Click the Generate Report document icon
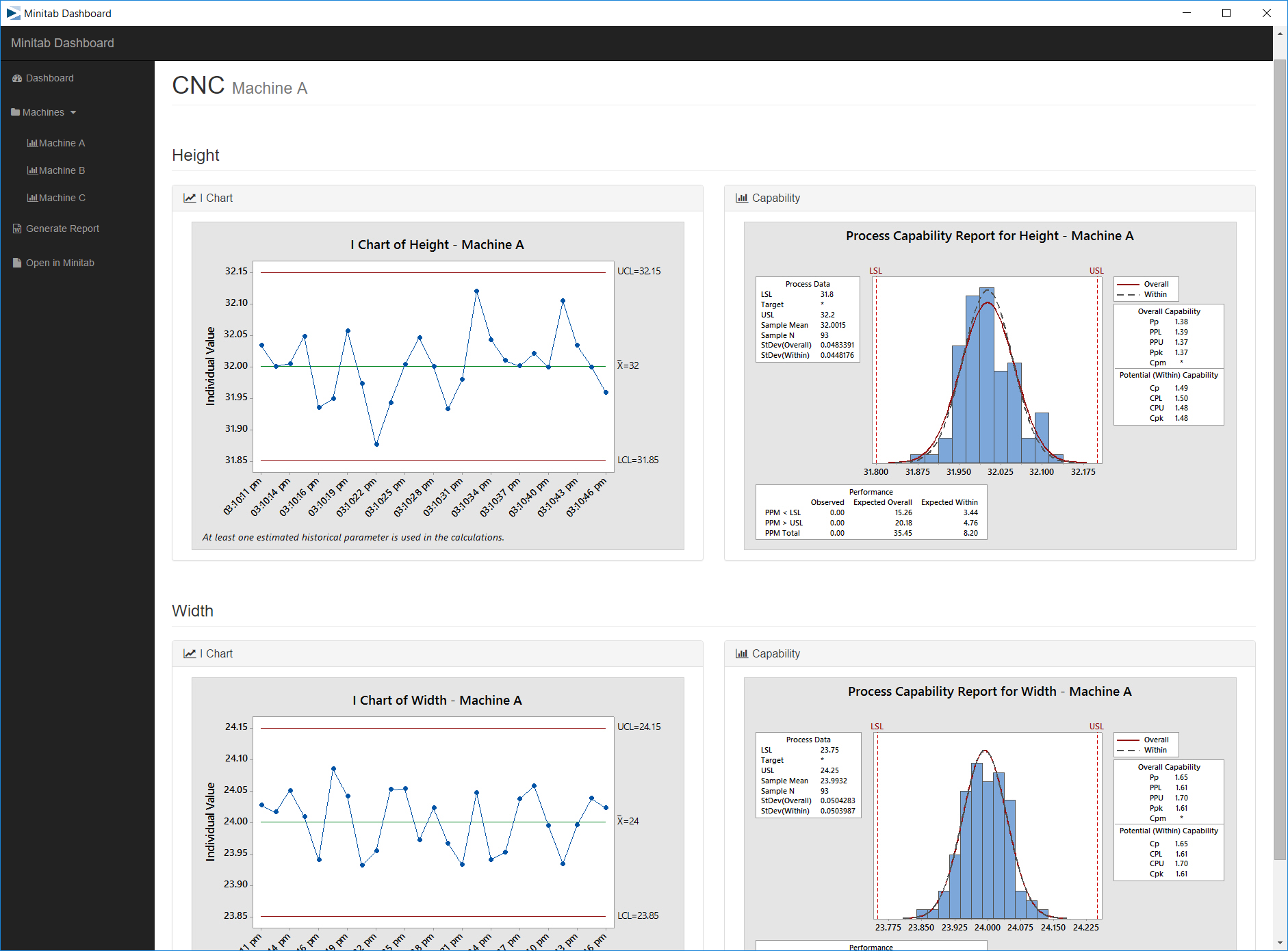Viewport: 1288px width, 951px height. (17, 229)
